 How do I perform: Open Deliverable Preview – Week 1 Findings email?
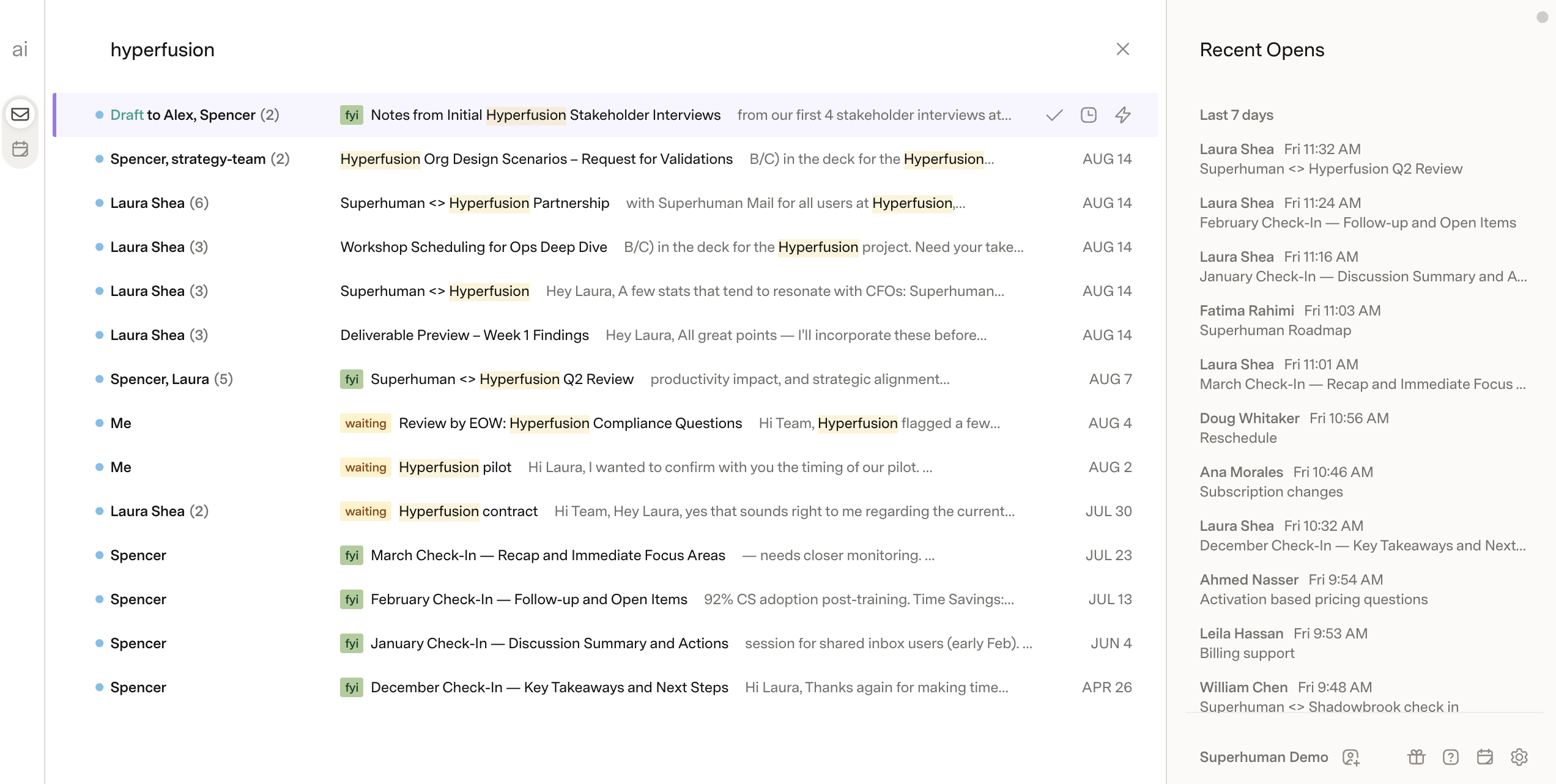coord(606,335)
